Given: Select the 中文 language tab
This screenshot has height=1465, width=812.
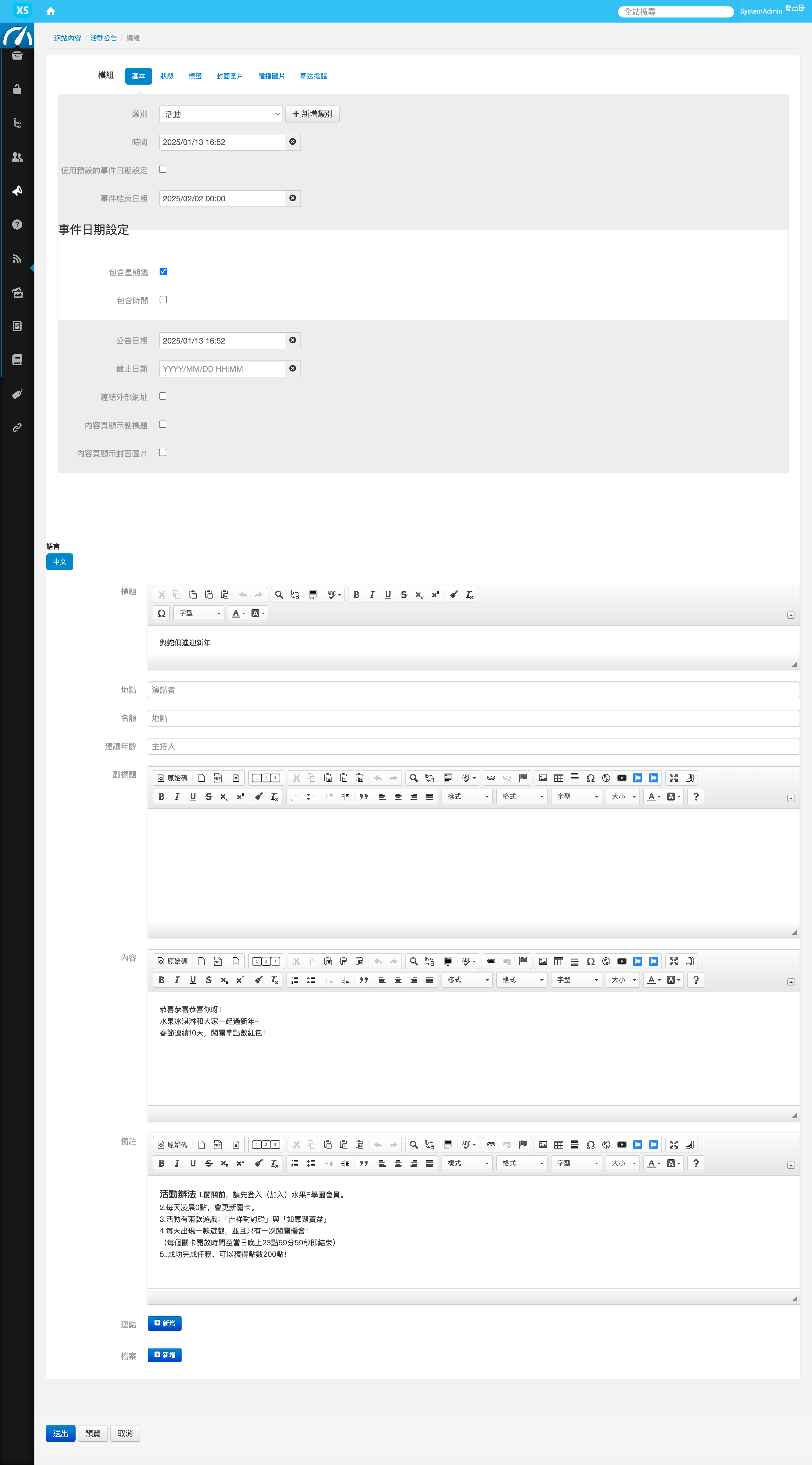Looking at the screenshot, I should pyautogui.click(x=60, y=562).
